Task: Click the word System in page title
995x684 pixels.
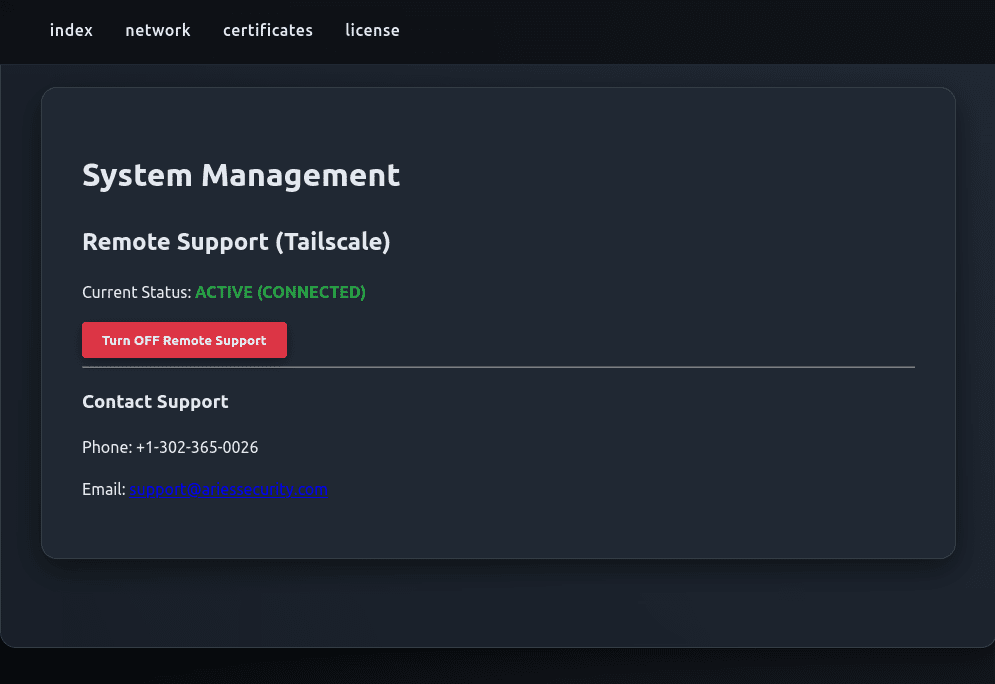Action: click(x=137, y=175)
